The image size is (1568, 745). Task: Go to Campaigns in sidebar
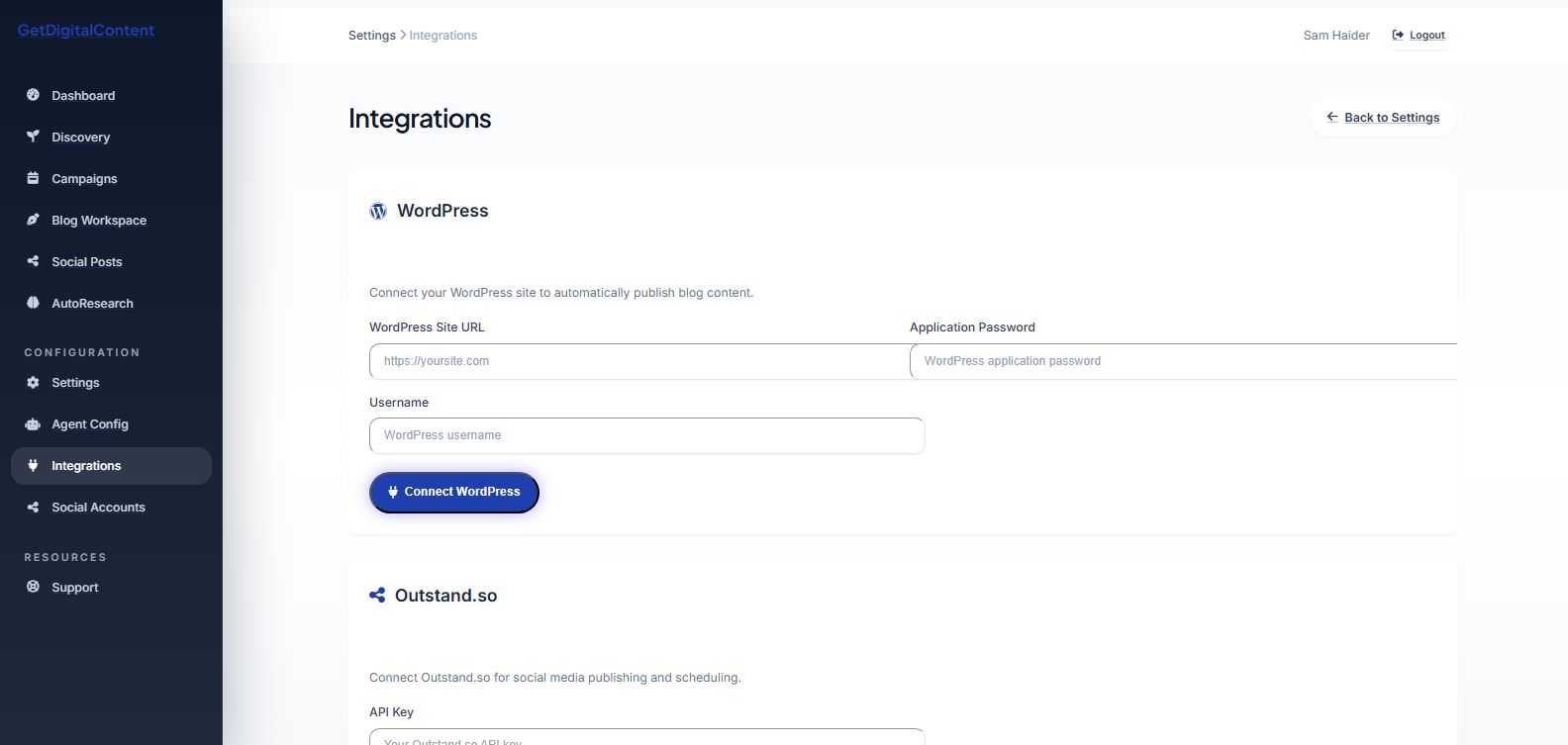pos(111,178)
